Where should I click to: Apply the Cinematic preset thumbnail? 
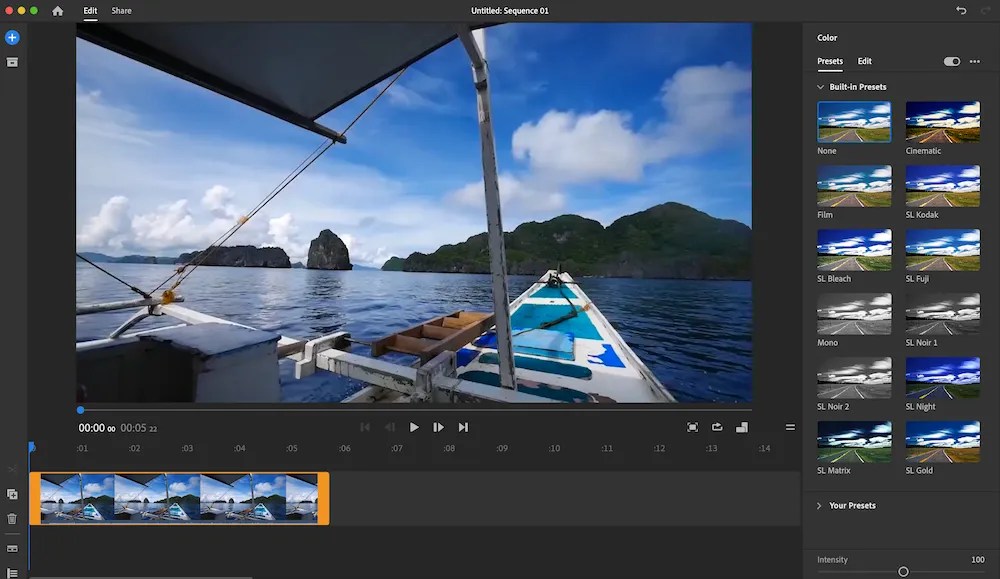click(x=942, y=119)
